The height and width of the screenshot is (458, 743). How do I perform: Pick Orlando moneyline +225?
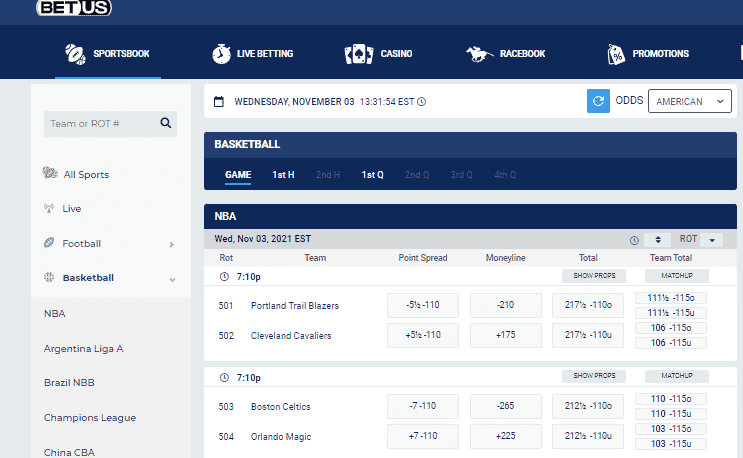[x=506, y=436]
